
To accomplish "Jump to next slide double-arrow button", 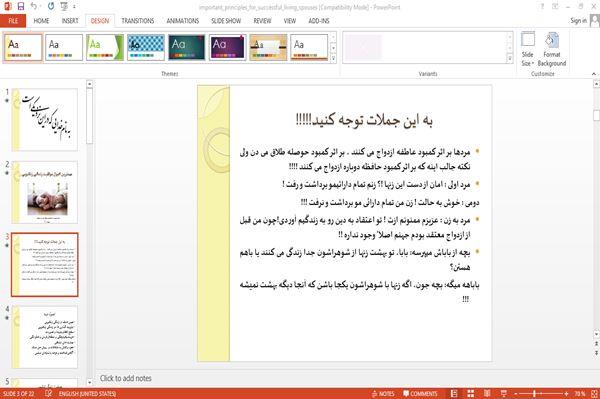I will [596, 352].
